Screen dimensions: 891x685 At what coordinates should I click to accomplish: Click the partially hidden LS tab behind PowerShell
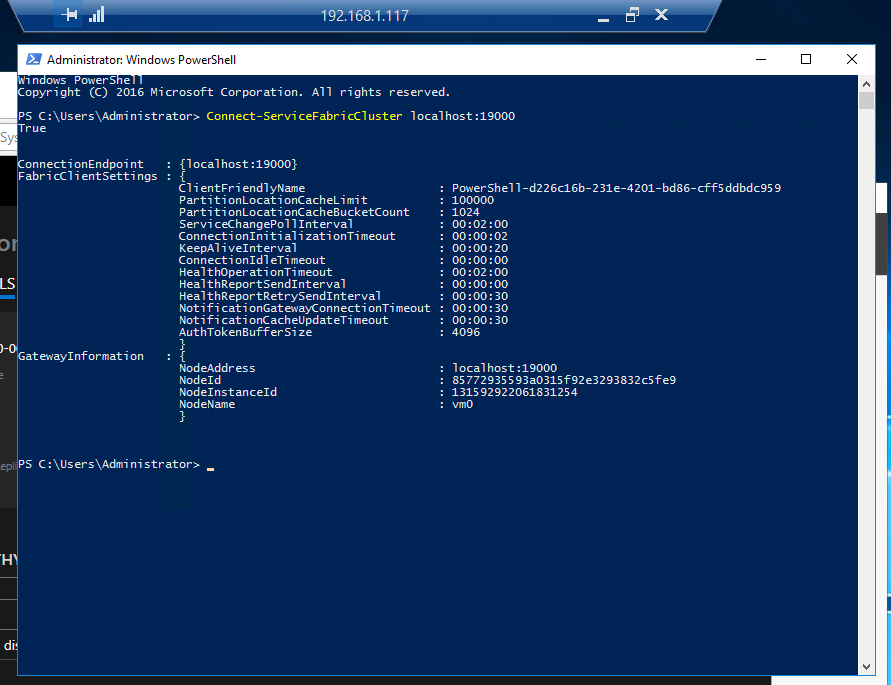pos(8,284)
